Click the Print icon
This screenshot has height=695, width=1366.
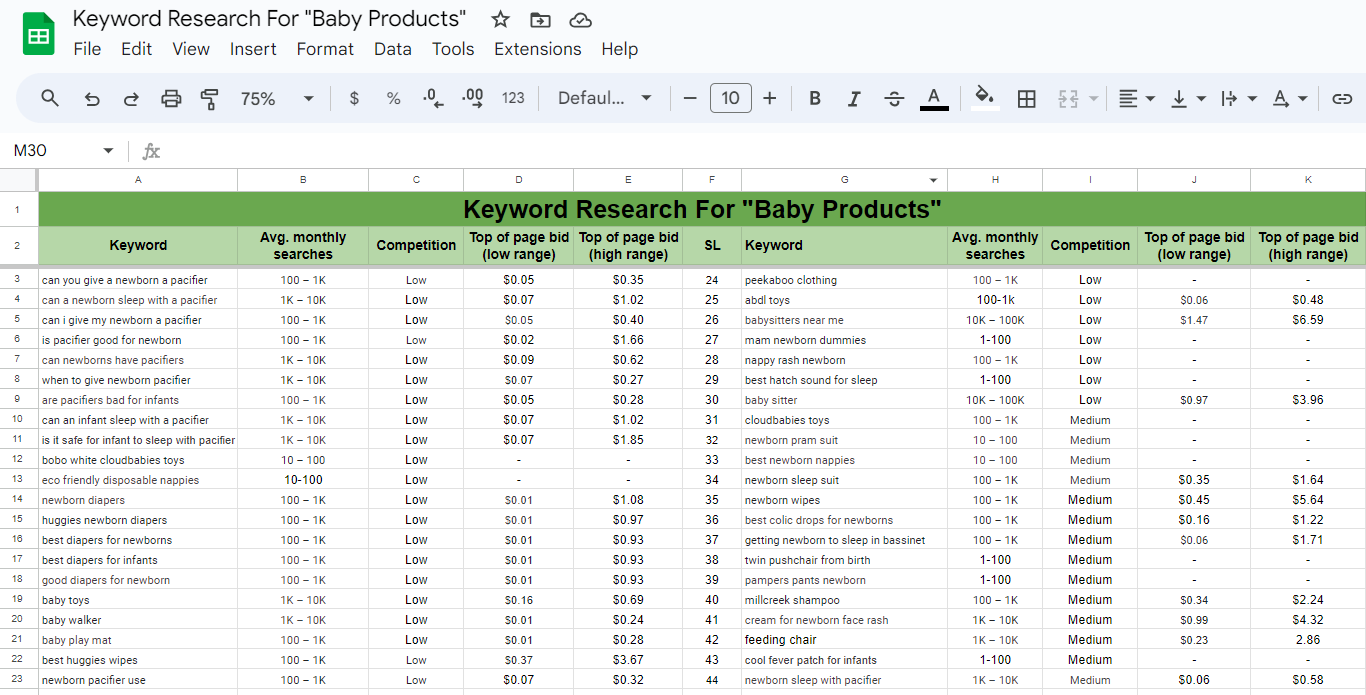[171, 98]
